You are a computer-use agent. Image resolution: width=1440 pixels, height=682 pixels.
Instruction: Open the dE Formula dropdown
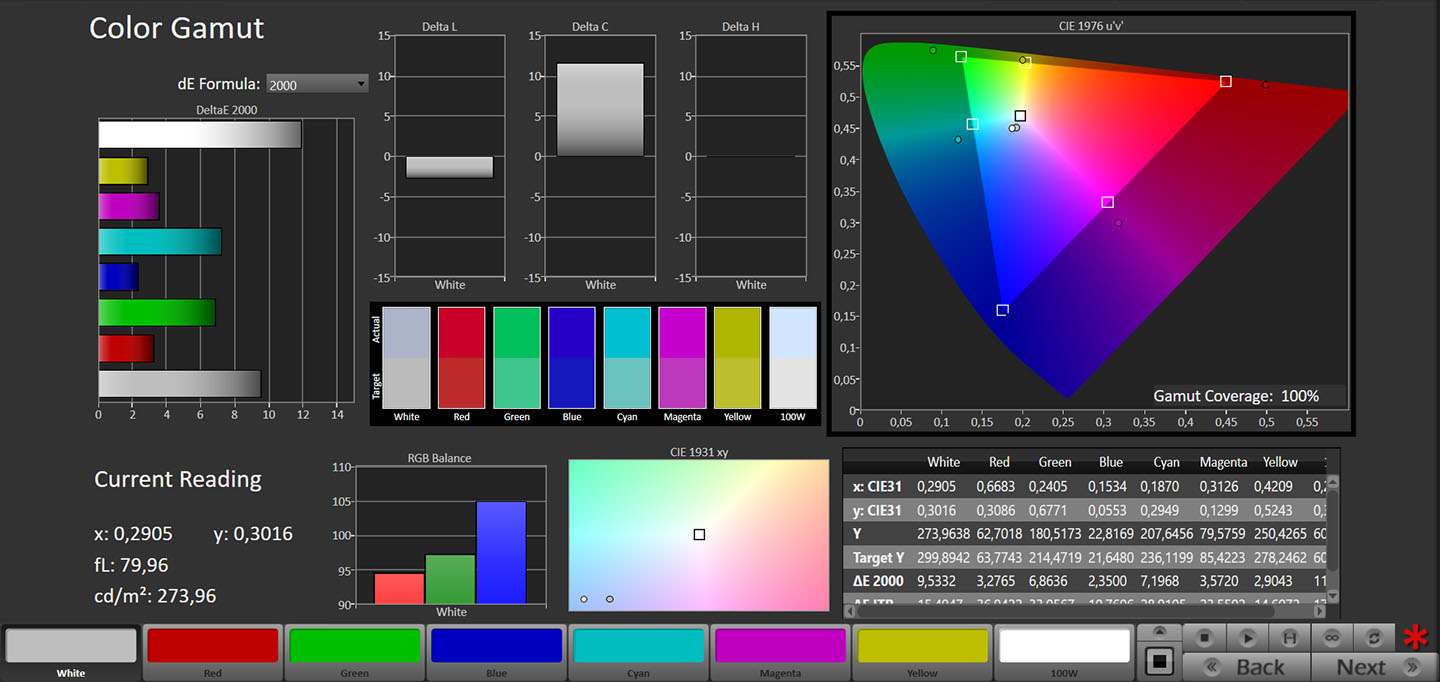(x=317, y=85)
